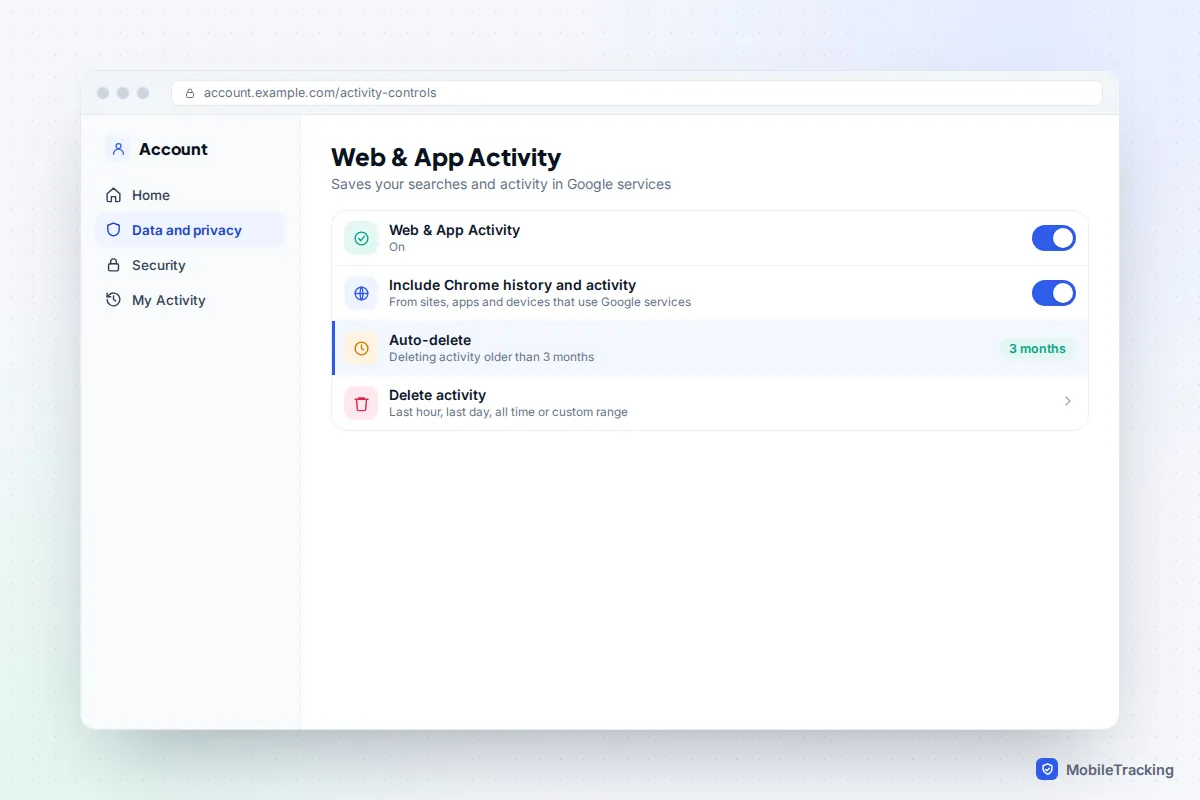The height and width of the screenshot is (800, 1200).
Task: Open the 3 months auto-delete badge
Action: [x=1037, y=349]
